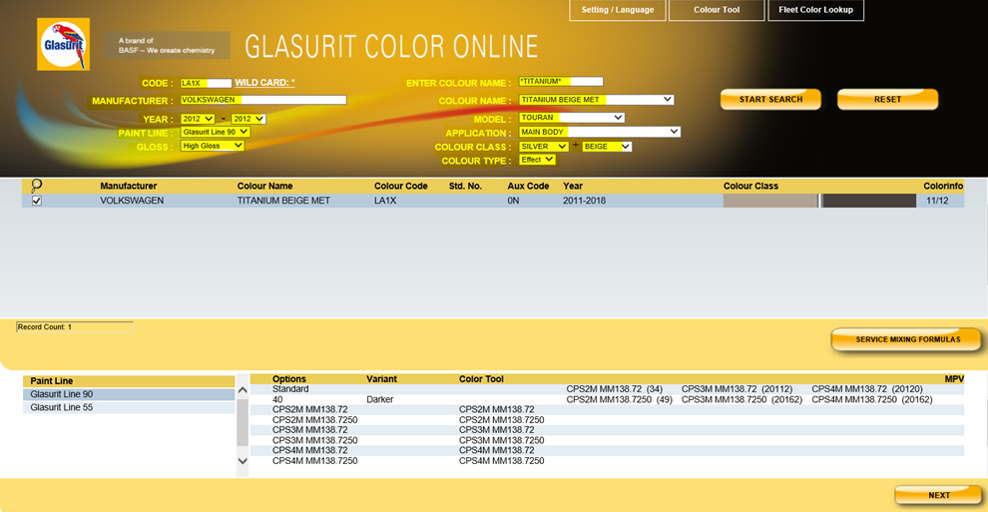
Task: Click the MANUFACTURER field with VOLKSWAGEN
Action: [263, 100]
